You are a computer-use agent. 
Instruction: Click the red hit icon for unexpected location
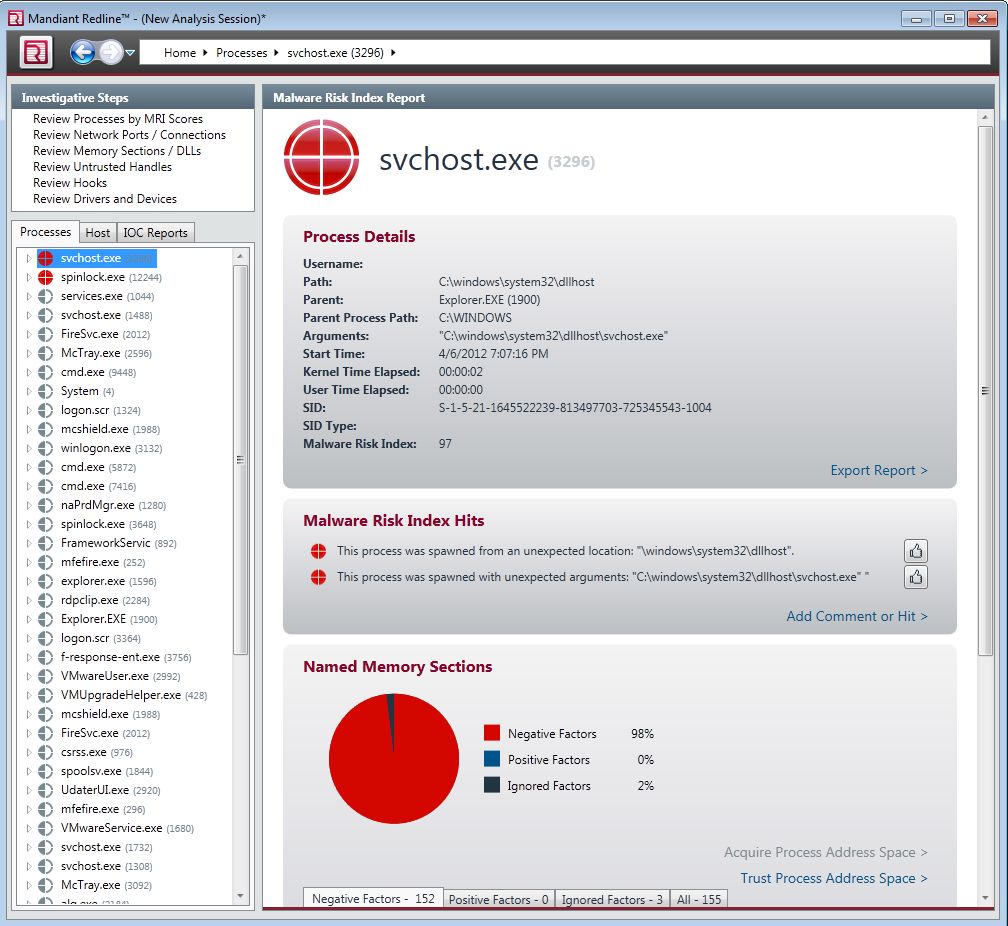pos(318,551)
